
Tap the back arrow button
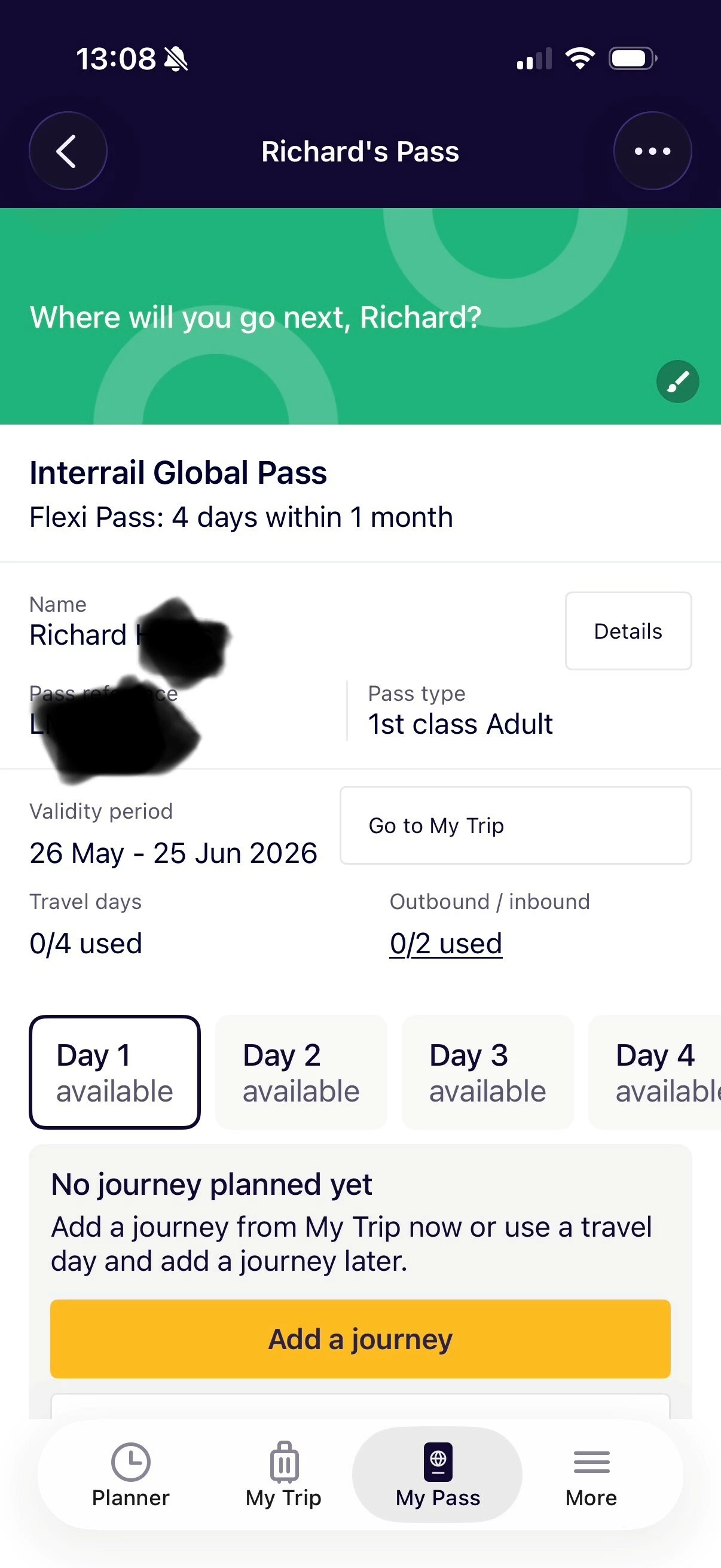tap(68, 151)
